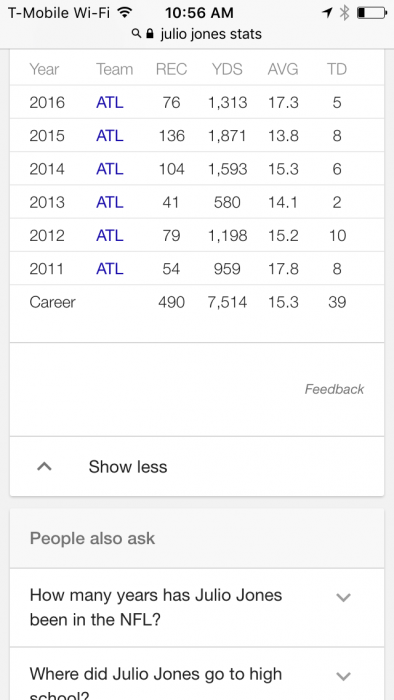Expand 'How many years has Julio Jones' question

pyautogui.click(x=343, y=597)
